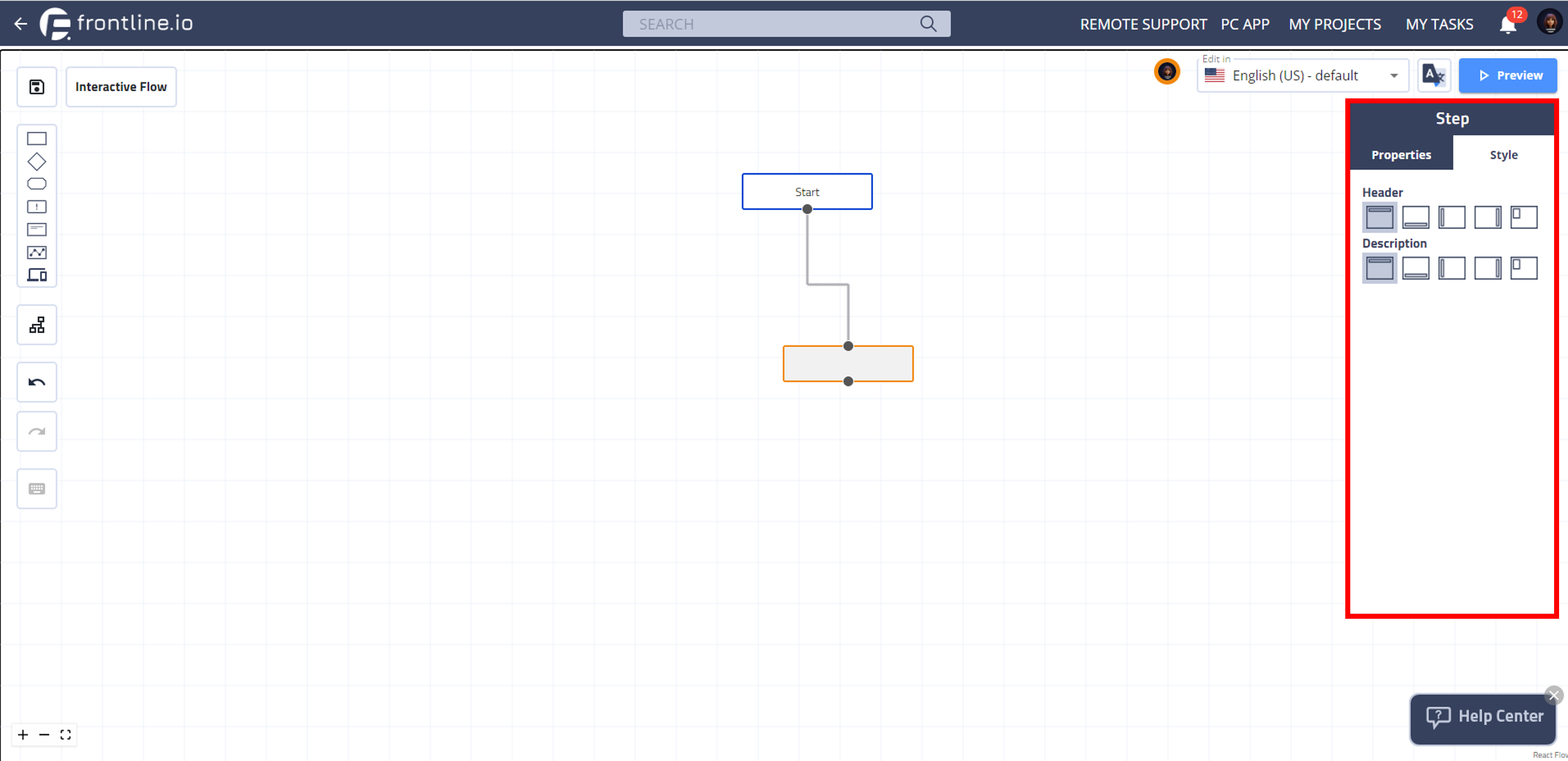This screenshot has width=1568, height=761.
Task: Open MY PROJECTS in the top menu
Action: (1334, 24)
